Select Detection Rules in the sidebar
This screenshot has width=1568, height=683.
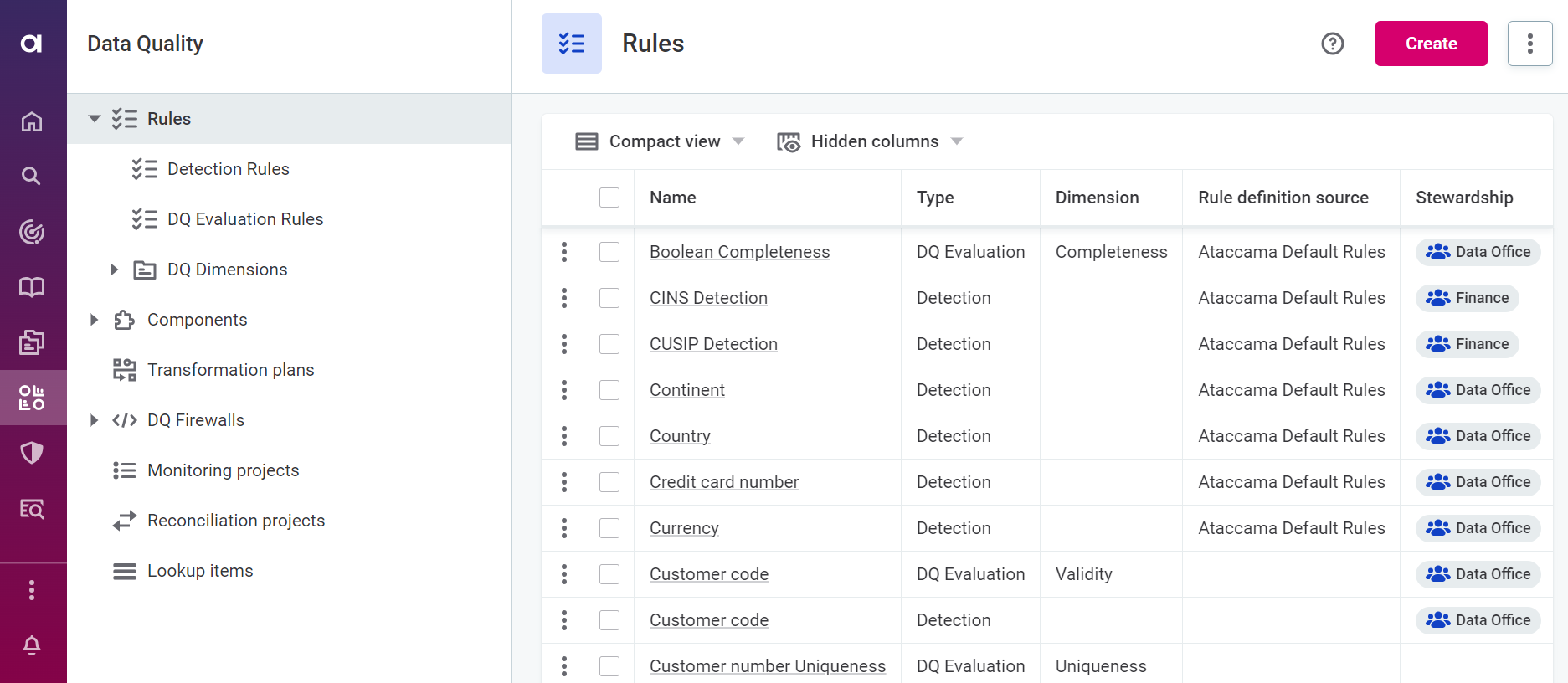click(x=228, y=169)
